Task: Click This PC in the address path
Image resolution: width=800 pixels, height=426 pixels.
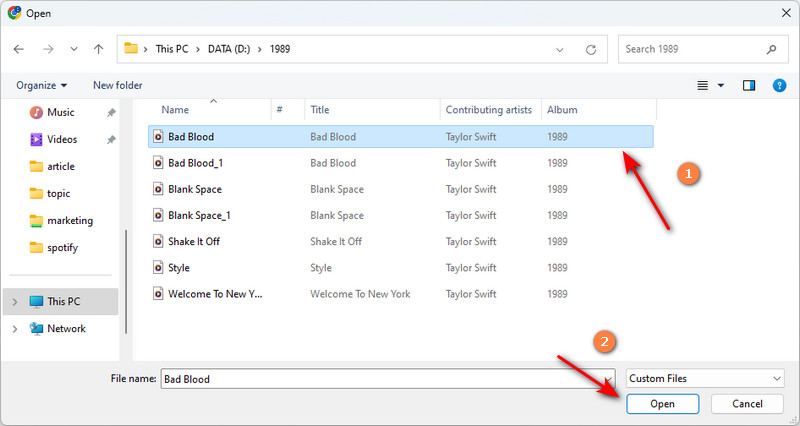Action: coord(172,49)
